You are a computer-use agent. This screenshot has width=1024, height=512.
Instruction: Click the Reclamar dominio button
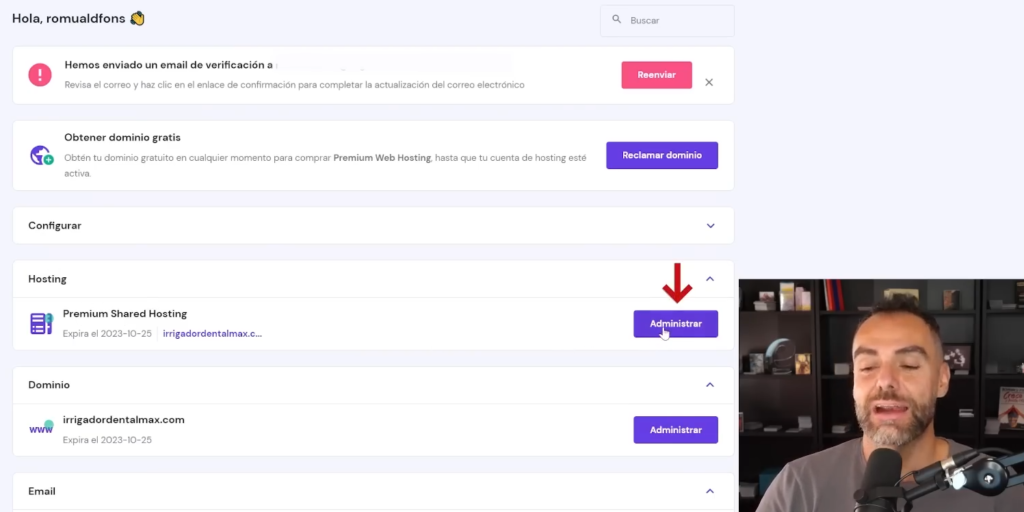662,155
